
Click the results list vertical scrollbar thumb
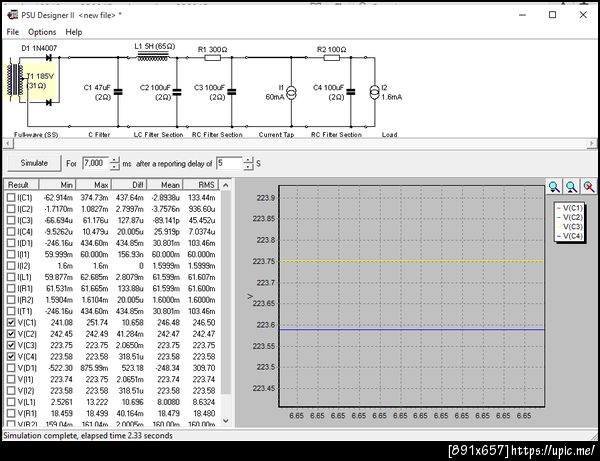tap(226, 293)
